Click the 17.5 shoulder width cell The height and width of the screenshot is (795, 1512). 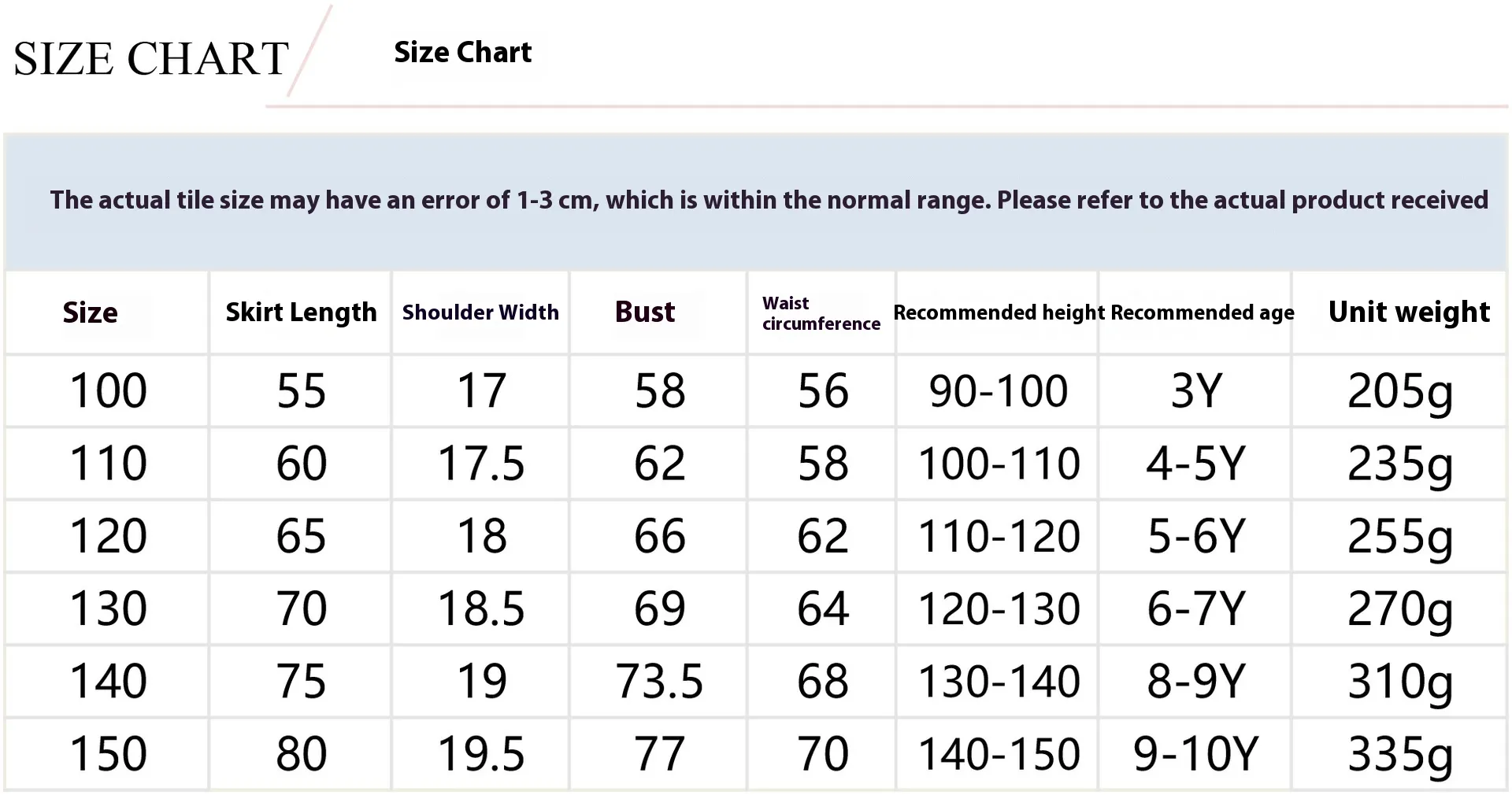pos(480,463)
